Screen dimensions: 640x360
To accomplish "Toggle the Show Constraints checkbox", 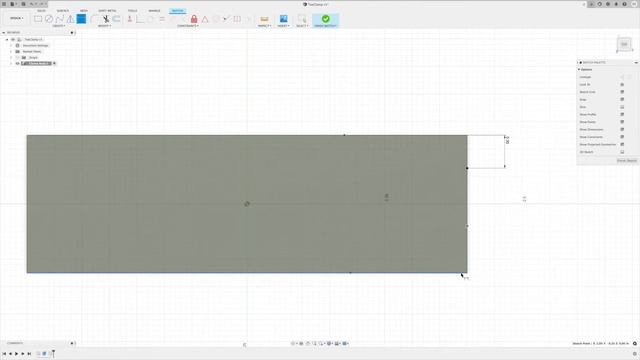I will tap(622, 137).
